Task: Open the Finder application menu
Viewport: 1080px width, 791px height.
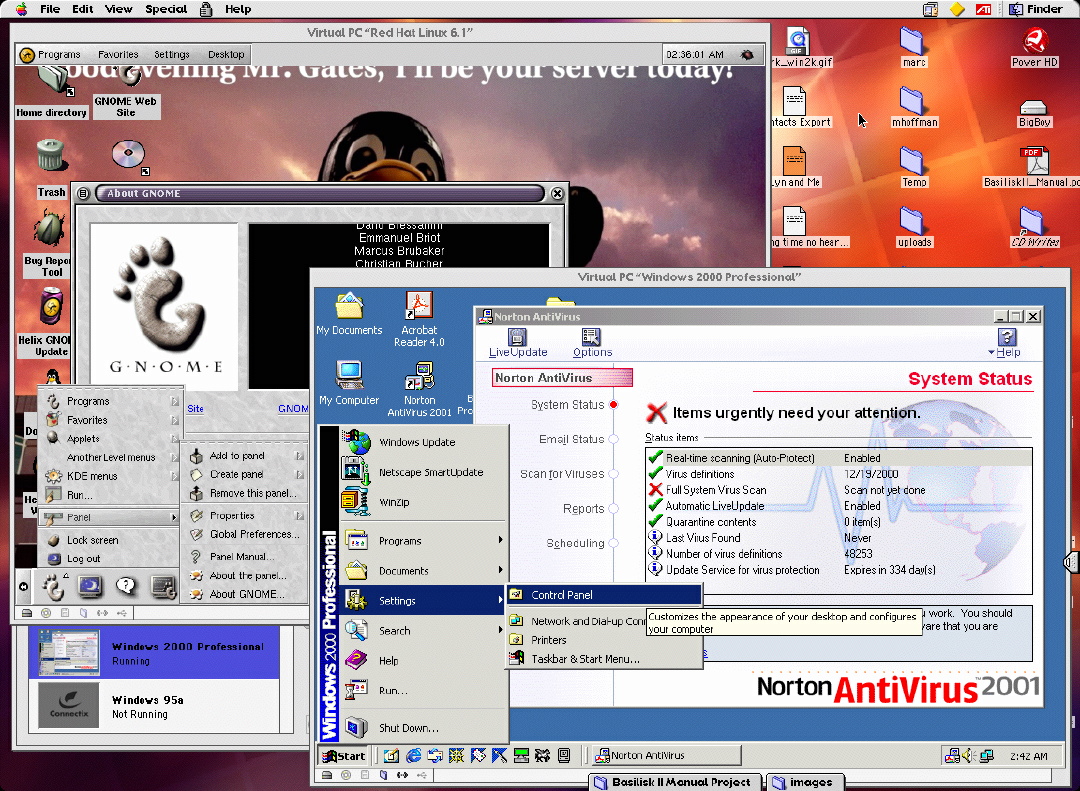Action: 1035,9
